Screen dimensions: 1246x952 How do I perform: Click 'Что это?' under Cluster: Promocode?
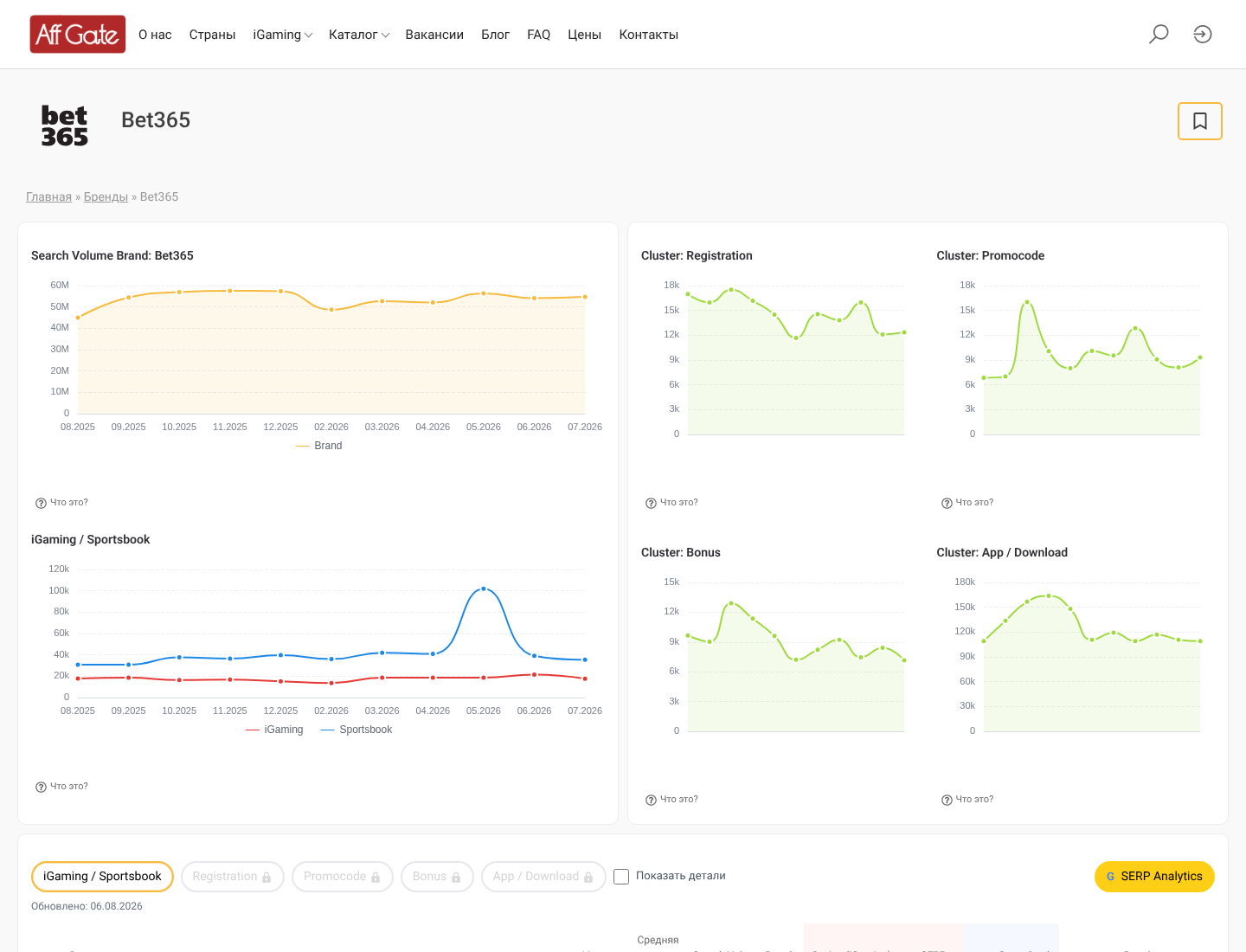(974, 503)
